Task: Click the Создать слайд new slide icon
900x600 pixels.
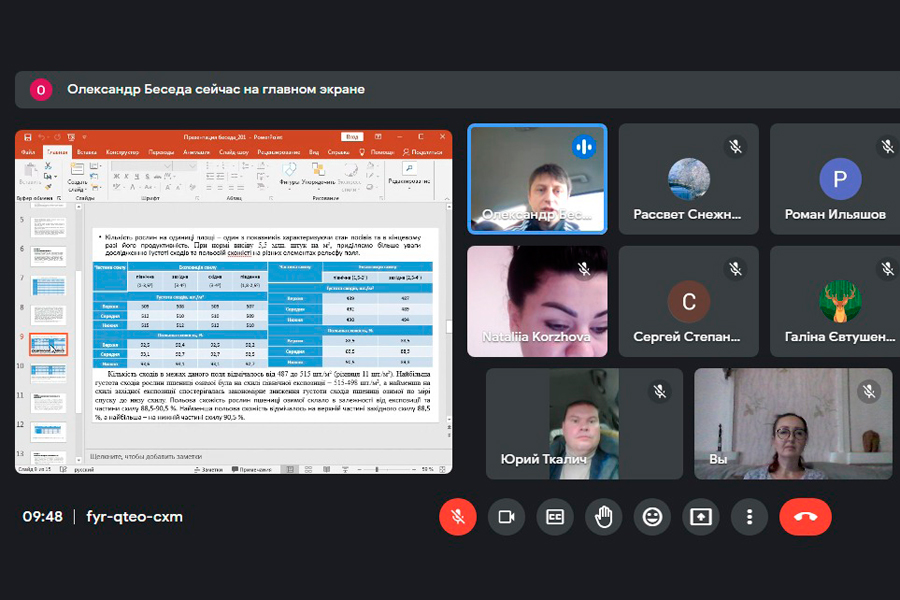Action: click(76, 169)
